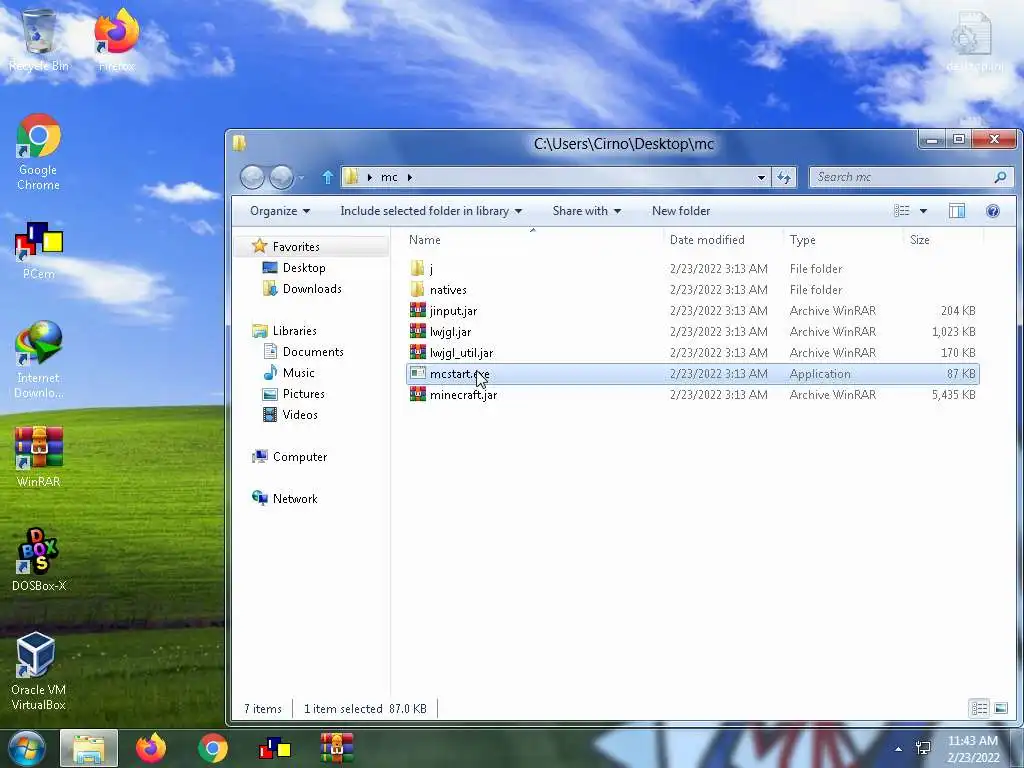Select the Oracle VM VirtualBox desktop icon

coord(39,671)
